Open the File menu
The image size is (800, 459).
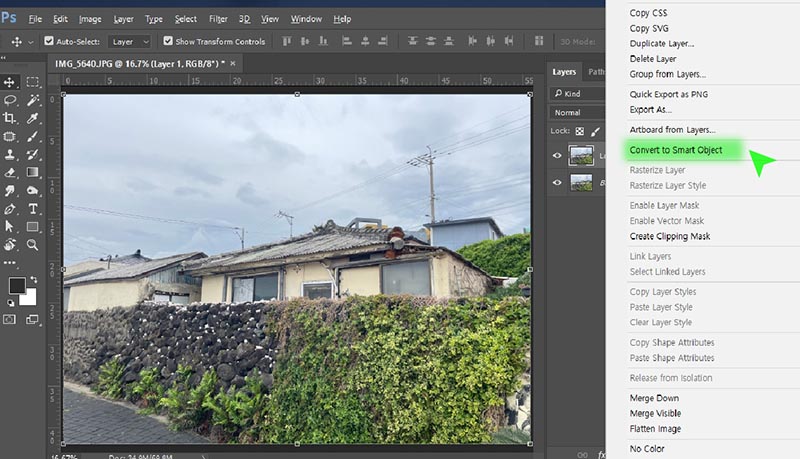(35, 19)
